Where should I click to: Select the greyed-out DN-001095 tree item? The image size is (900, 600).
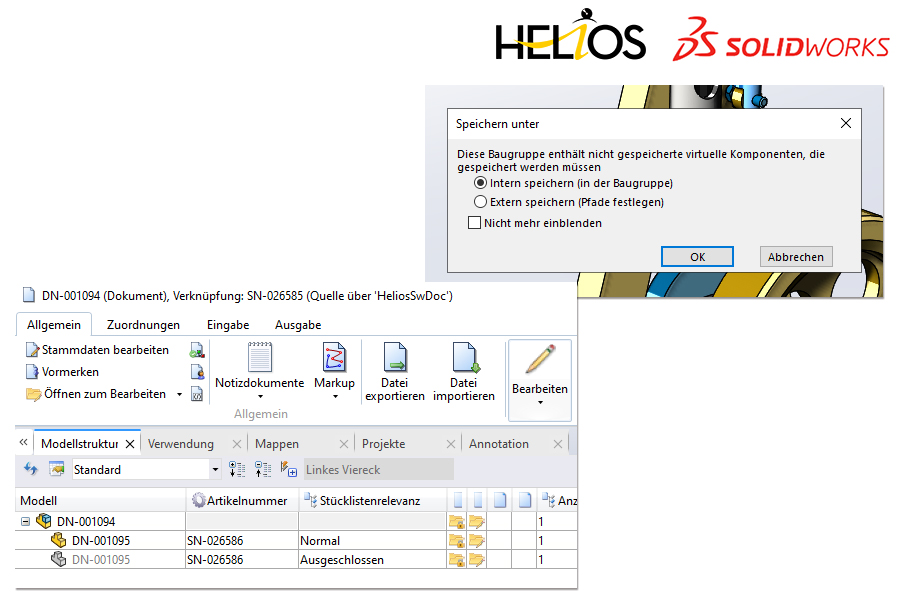(x=101, y=560)
